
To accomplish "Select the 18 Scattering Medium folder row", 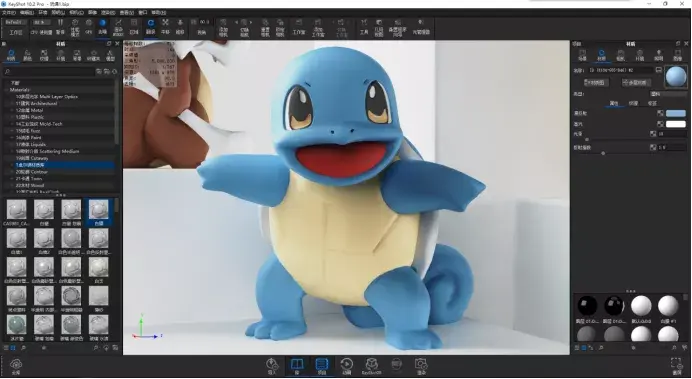I will (60, 151).
